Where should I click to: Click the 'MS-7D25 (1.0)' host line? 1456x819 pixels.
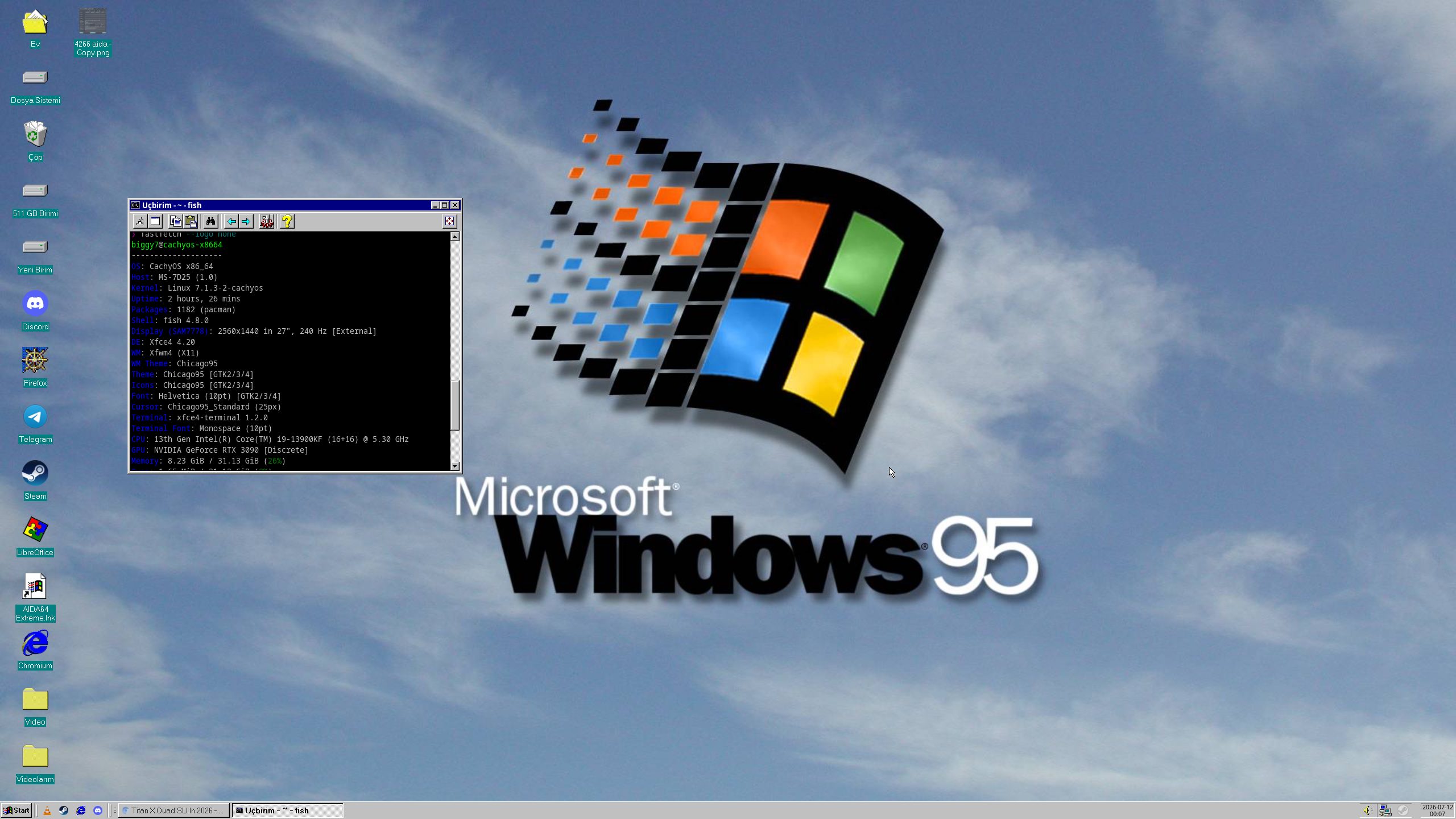188,278
